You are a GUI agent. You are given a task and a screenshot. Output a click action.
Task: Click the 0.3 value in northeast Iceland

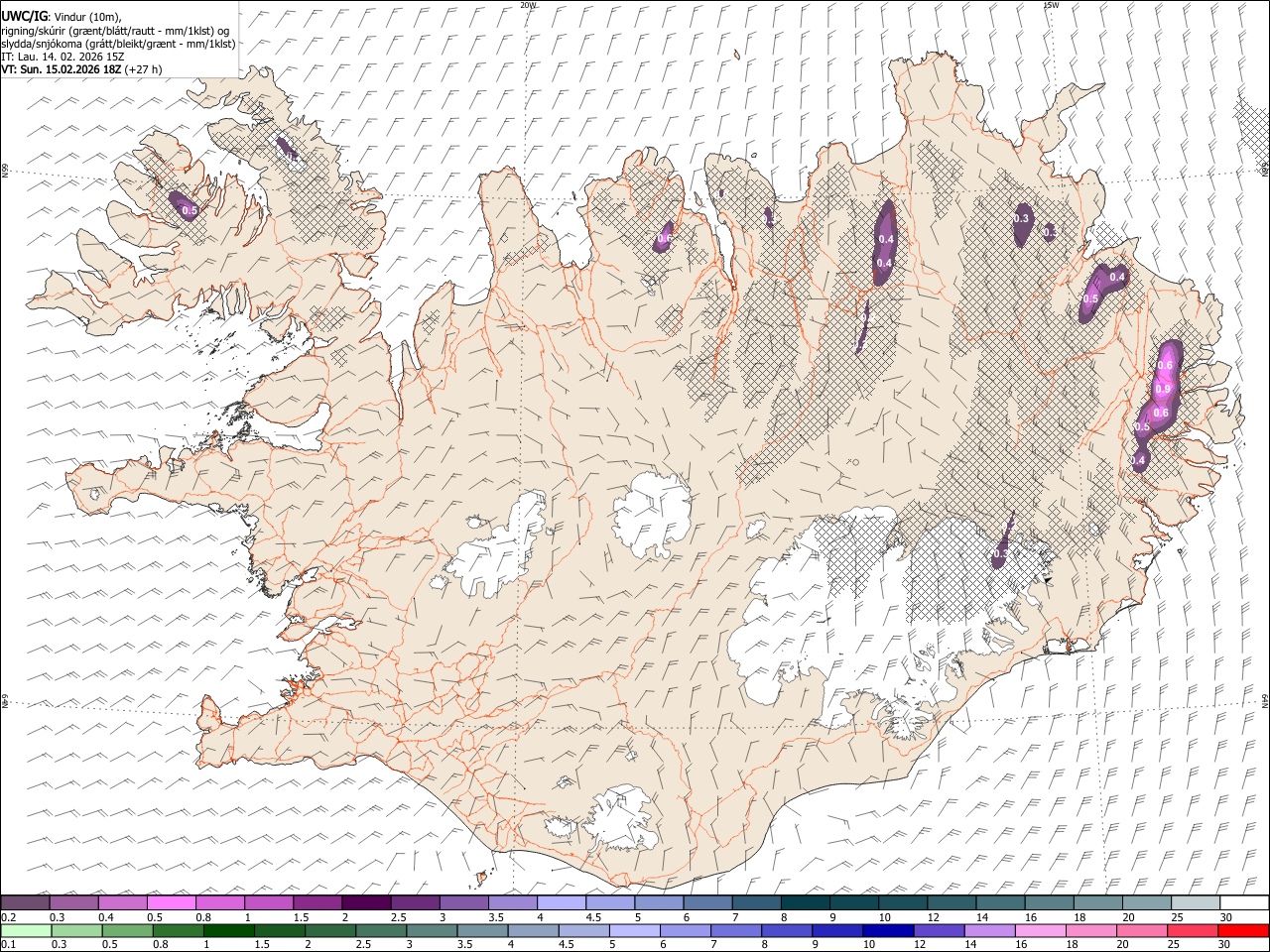click(x=1021, y=218)
